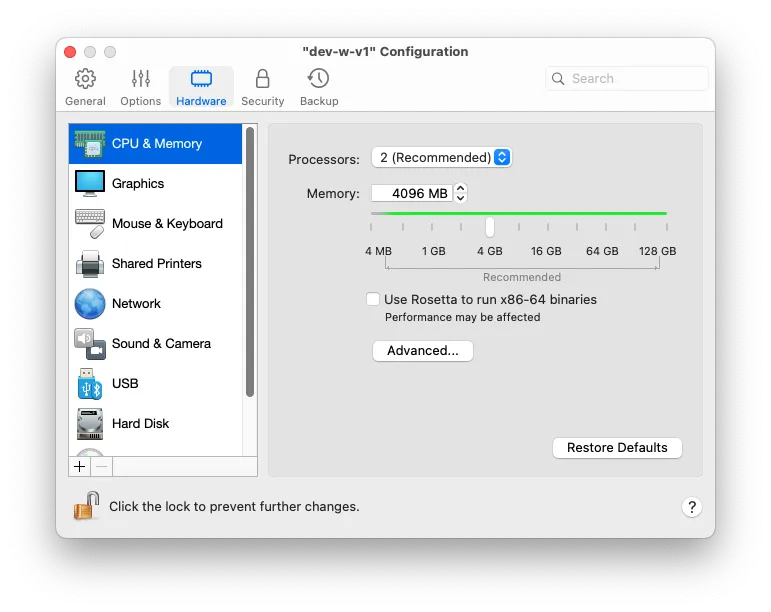
Task: Open the Processors dropdown menu
Action: (441, 158)
